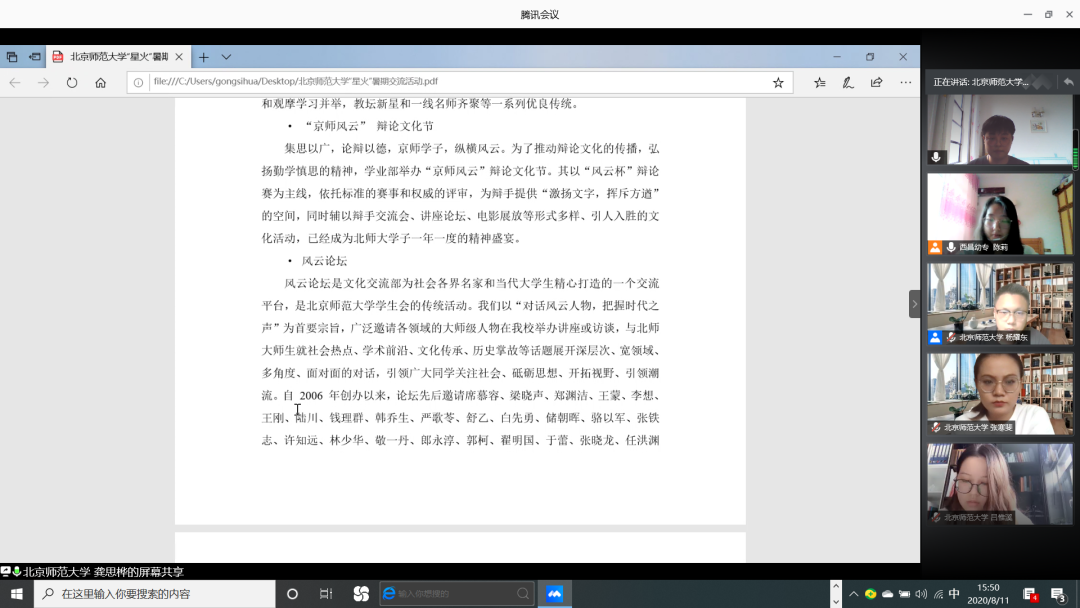Open the browser share icon

(x=876, y=83)
